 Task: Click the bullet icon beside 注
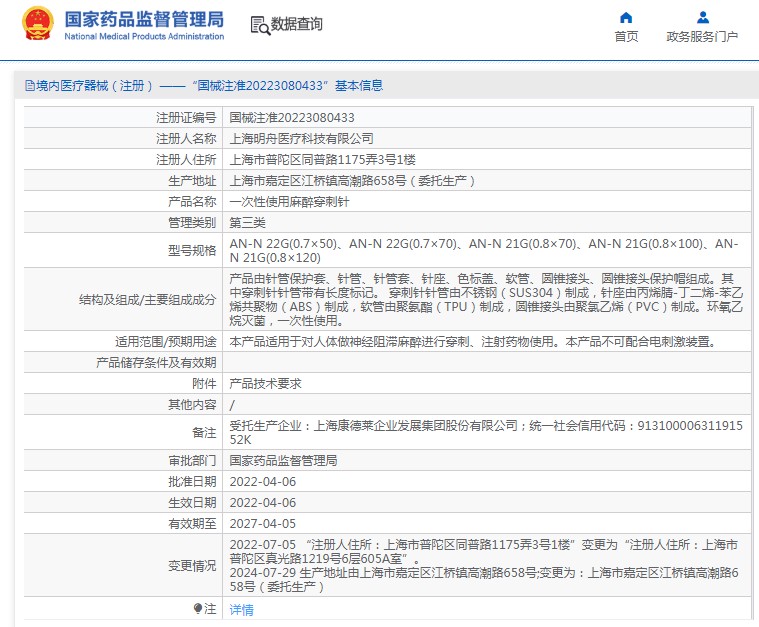[x=197, y=608]
